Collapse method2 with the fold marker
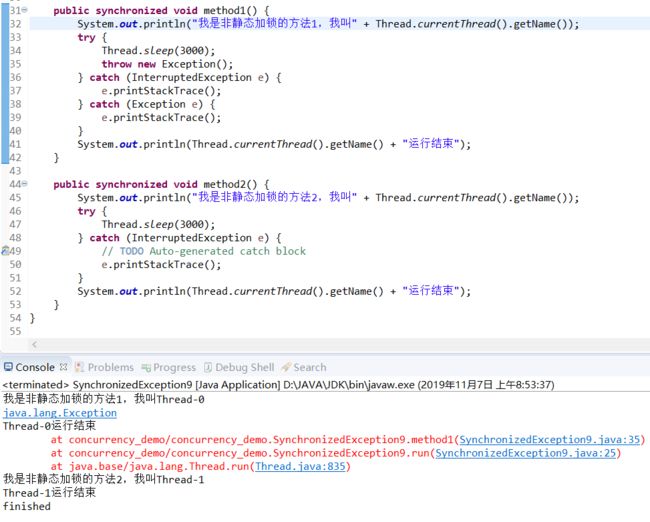 (25, 183)
